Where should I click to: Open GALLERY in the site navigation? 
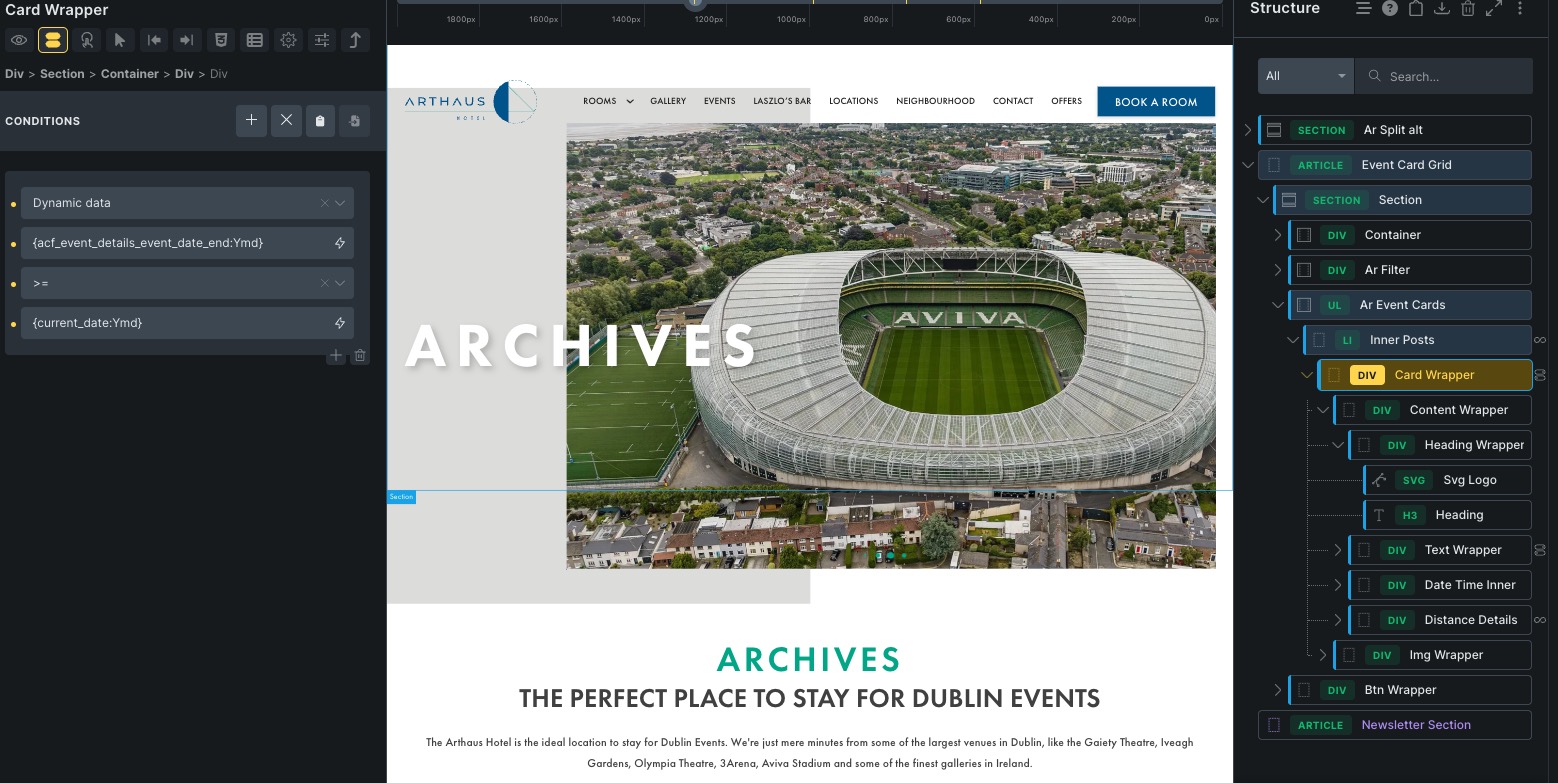668,101
